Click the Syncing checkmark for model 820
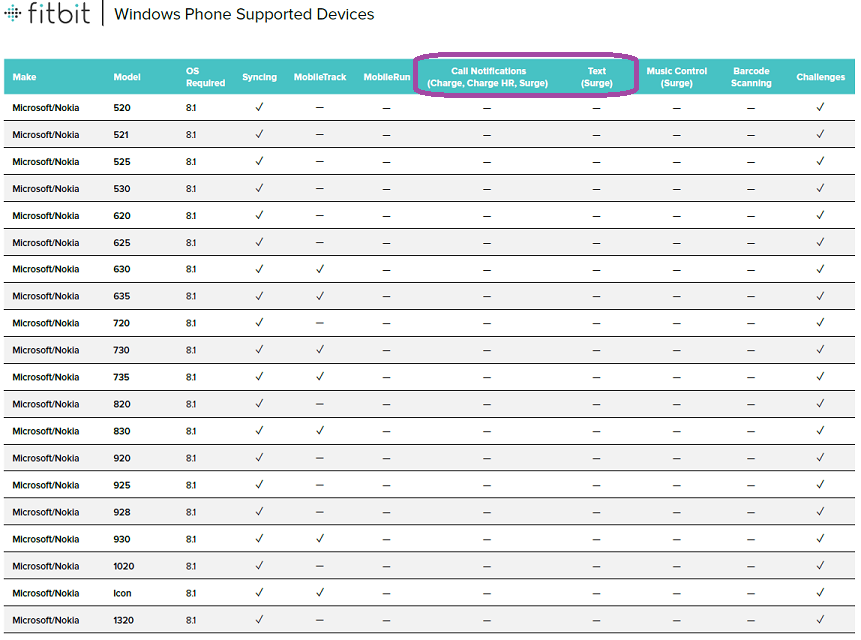This screenshot has width=861, height=640. tap(259, 403)
